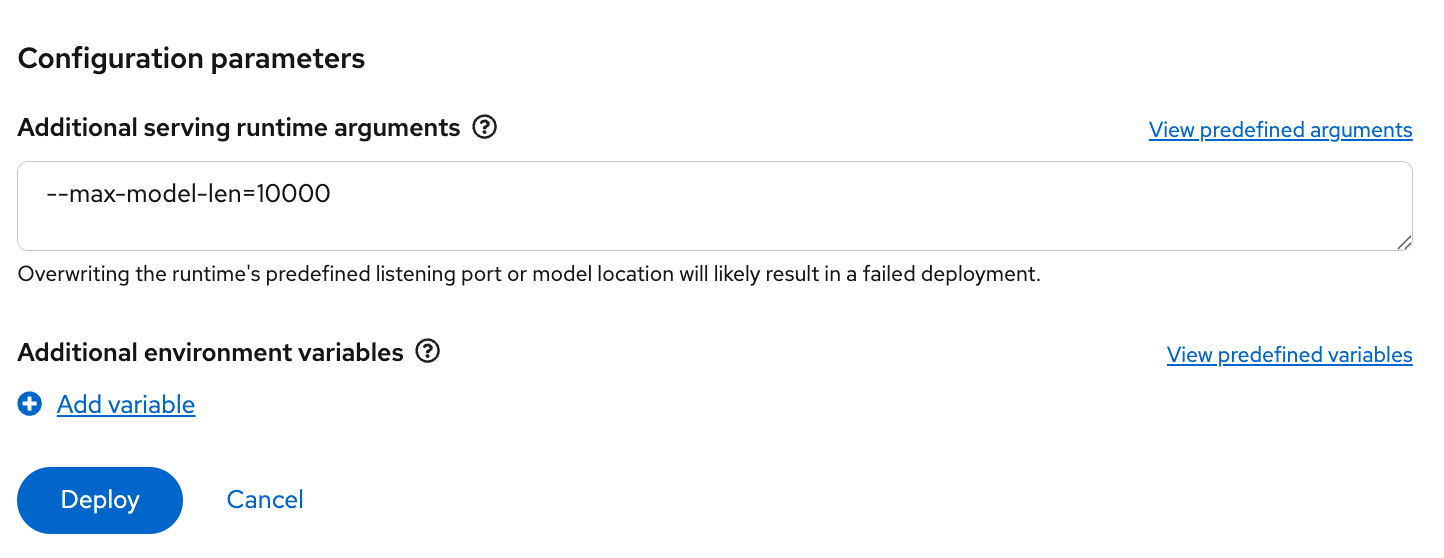Open View predefined variables link
Viewport: 1444px width, 558px height.
[x=1289, y=355]
